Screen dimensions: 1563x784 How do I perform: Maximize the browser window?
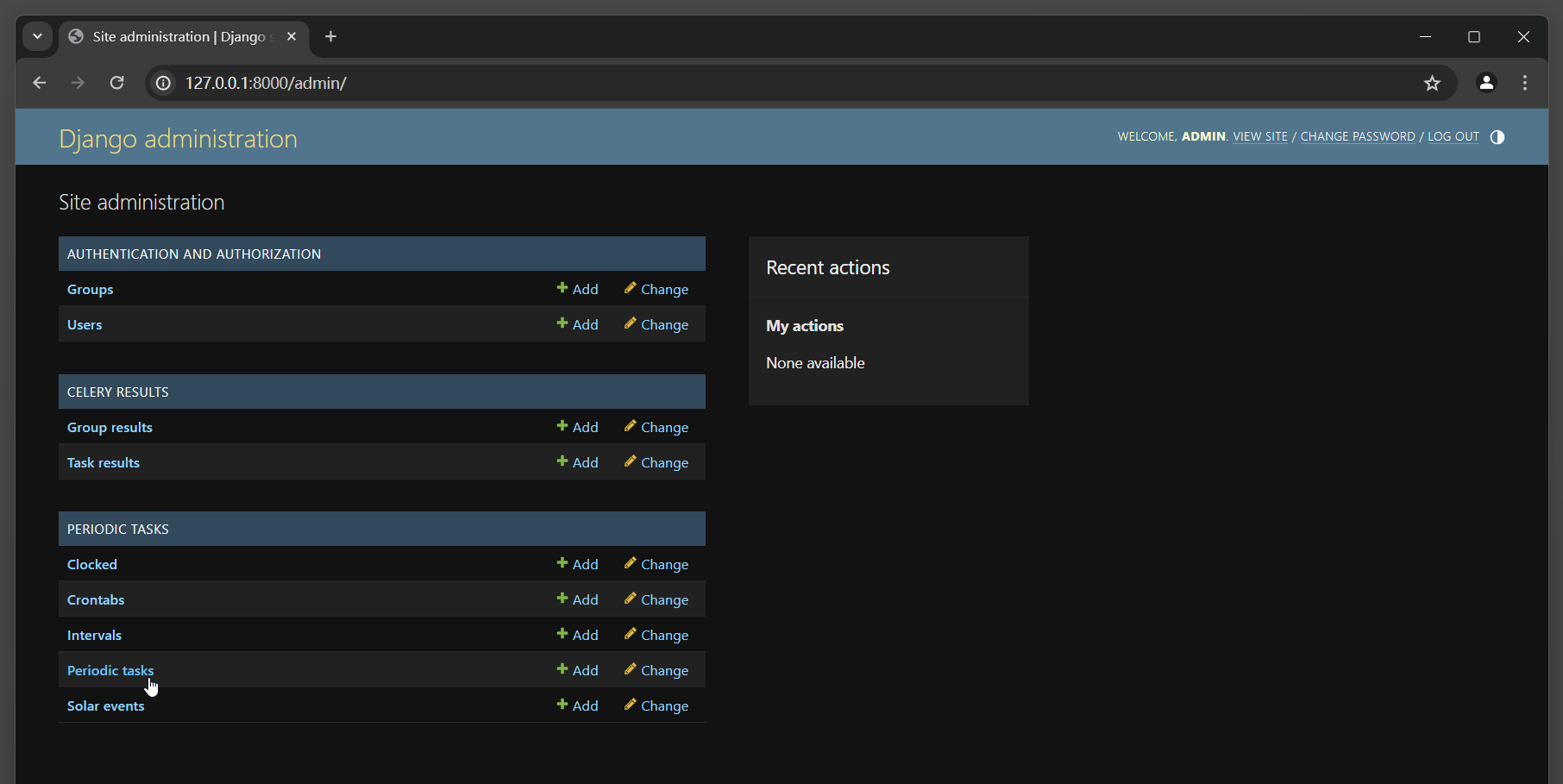tap(1474, 36)
